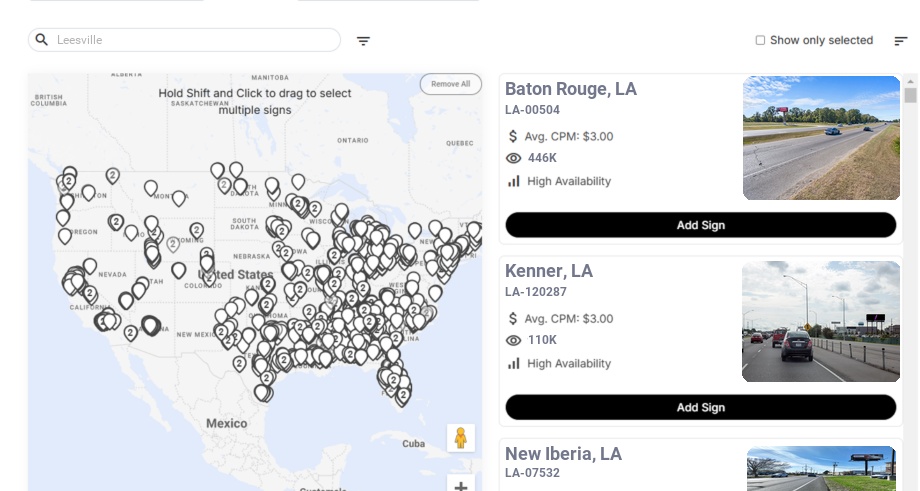View the New Iberia billboard photo
Image resolution: width=920 pixels, height=491 pixels.
[x=821, y=469]
